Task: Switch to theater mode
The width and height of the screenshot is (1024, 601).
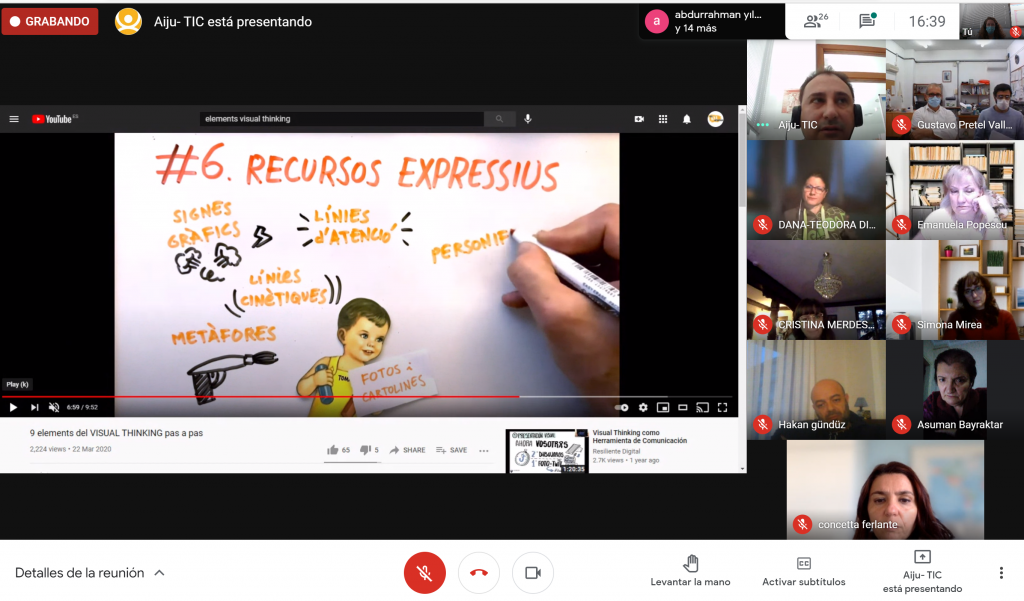Action: [682, 408]
